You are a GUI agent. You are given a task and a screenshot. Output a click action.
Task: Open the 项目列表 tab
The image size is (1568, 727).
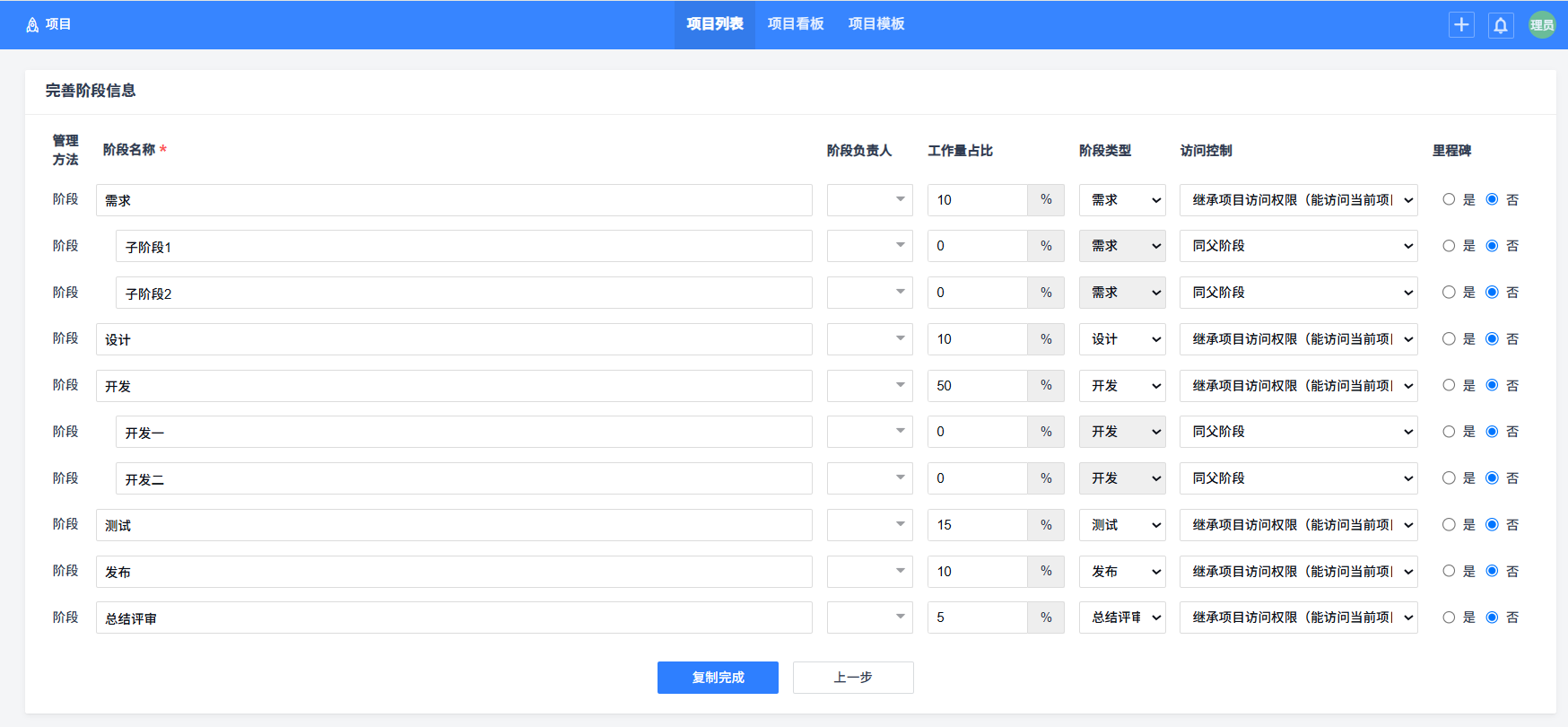[x=715, y=24]
